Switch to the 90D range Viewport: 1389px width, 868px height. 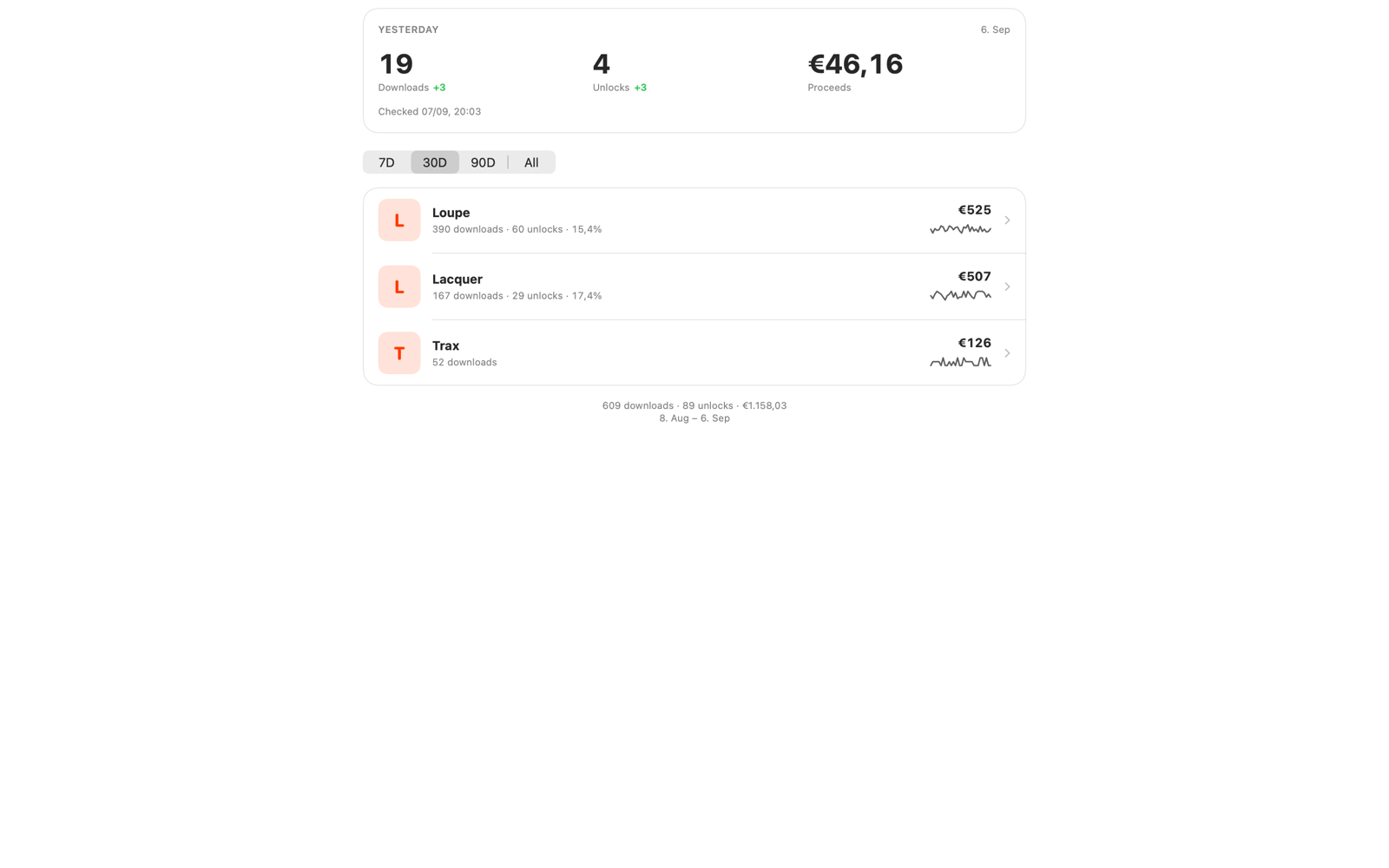coord(483,162)
